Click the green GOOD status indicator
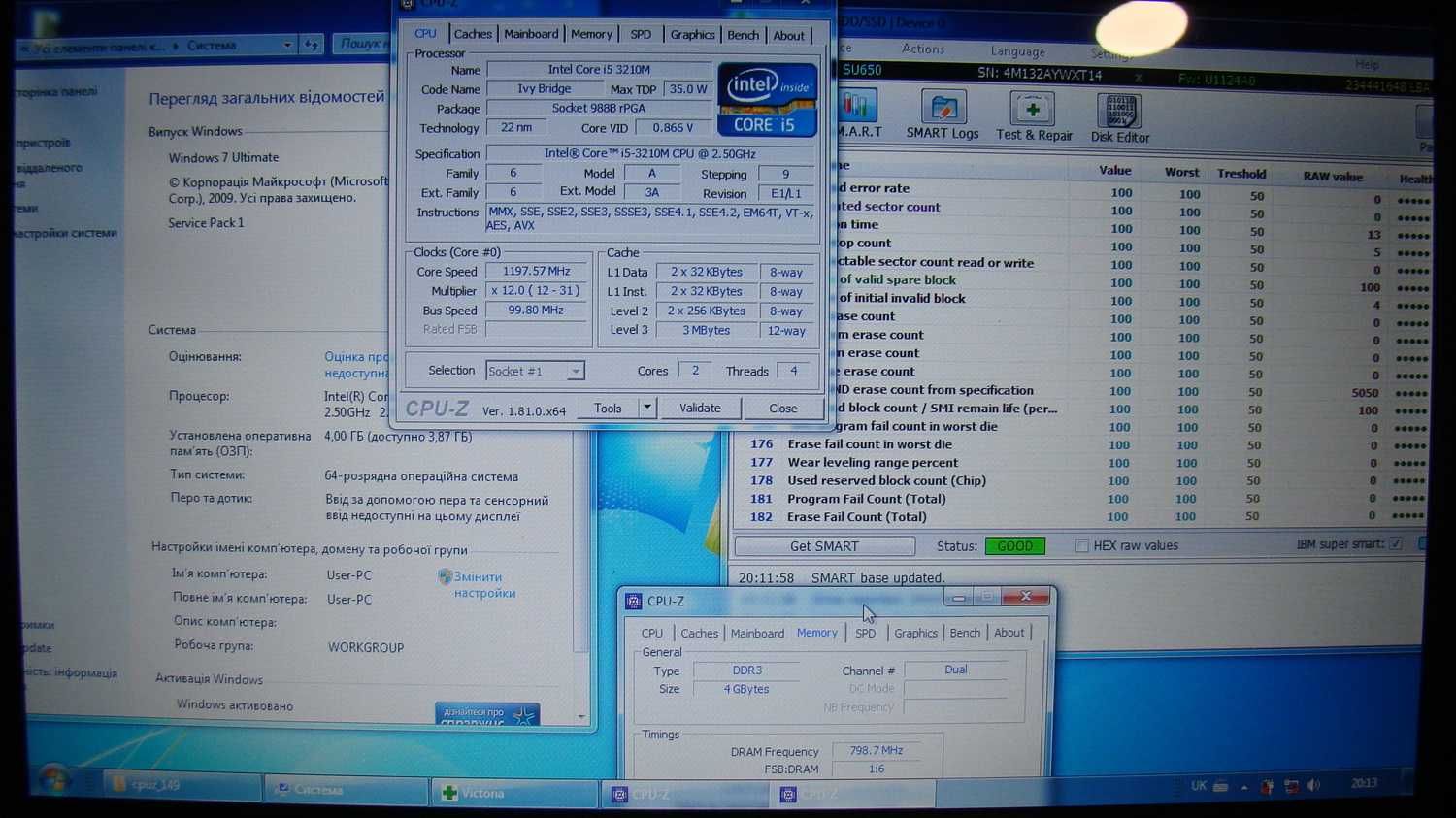Screen dimensions: 1456x818 pyautogui.click(x=1015, y=546)
